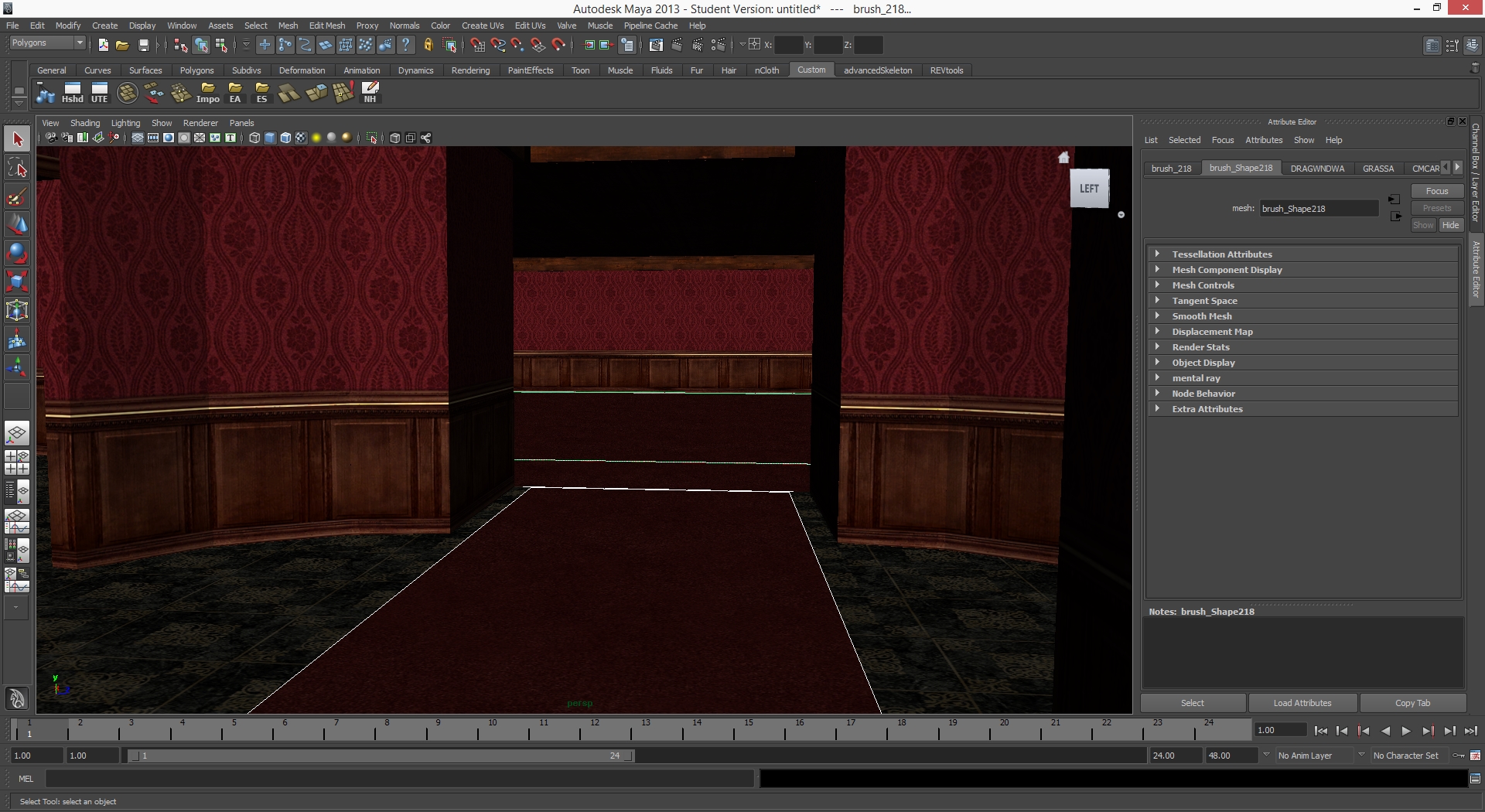Image resolution: width=1485 pixels, height=812 pixels.
Task: Choose the Rotate tool in toolbox
Action: pyautogui.click(x=17, y=253)
